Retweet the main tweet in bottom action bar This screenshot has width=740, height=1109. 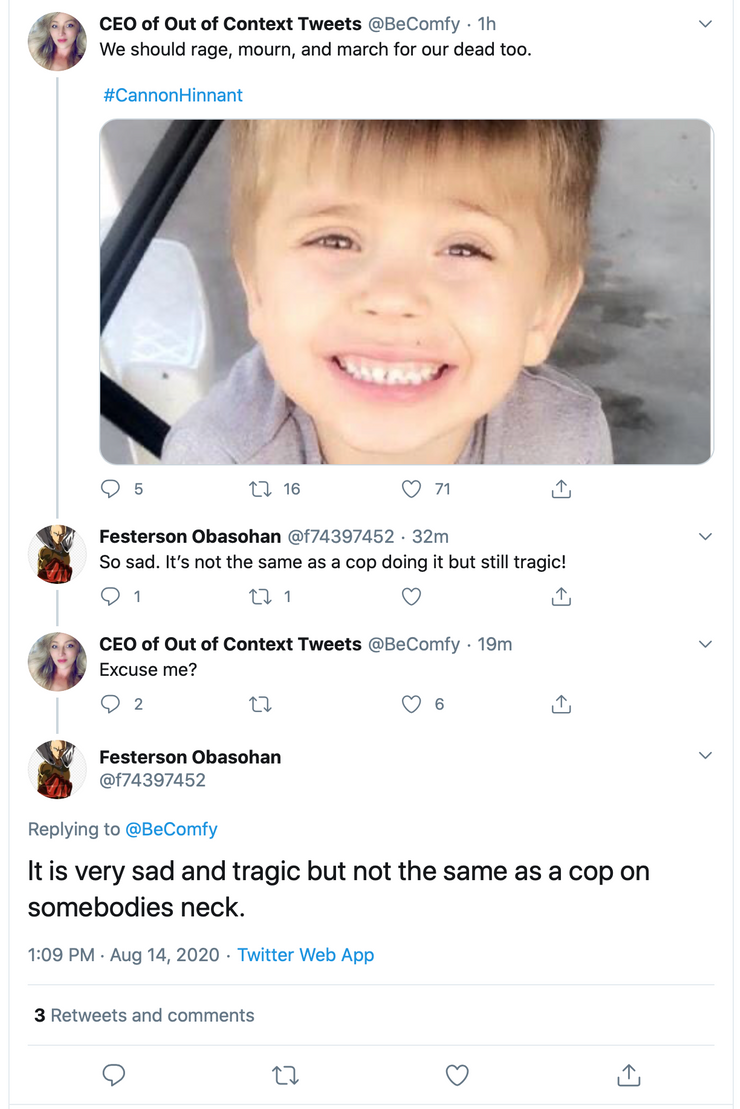pos(285,1075)
